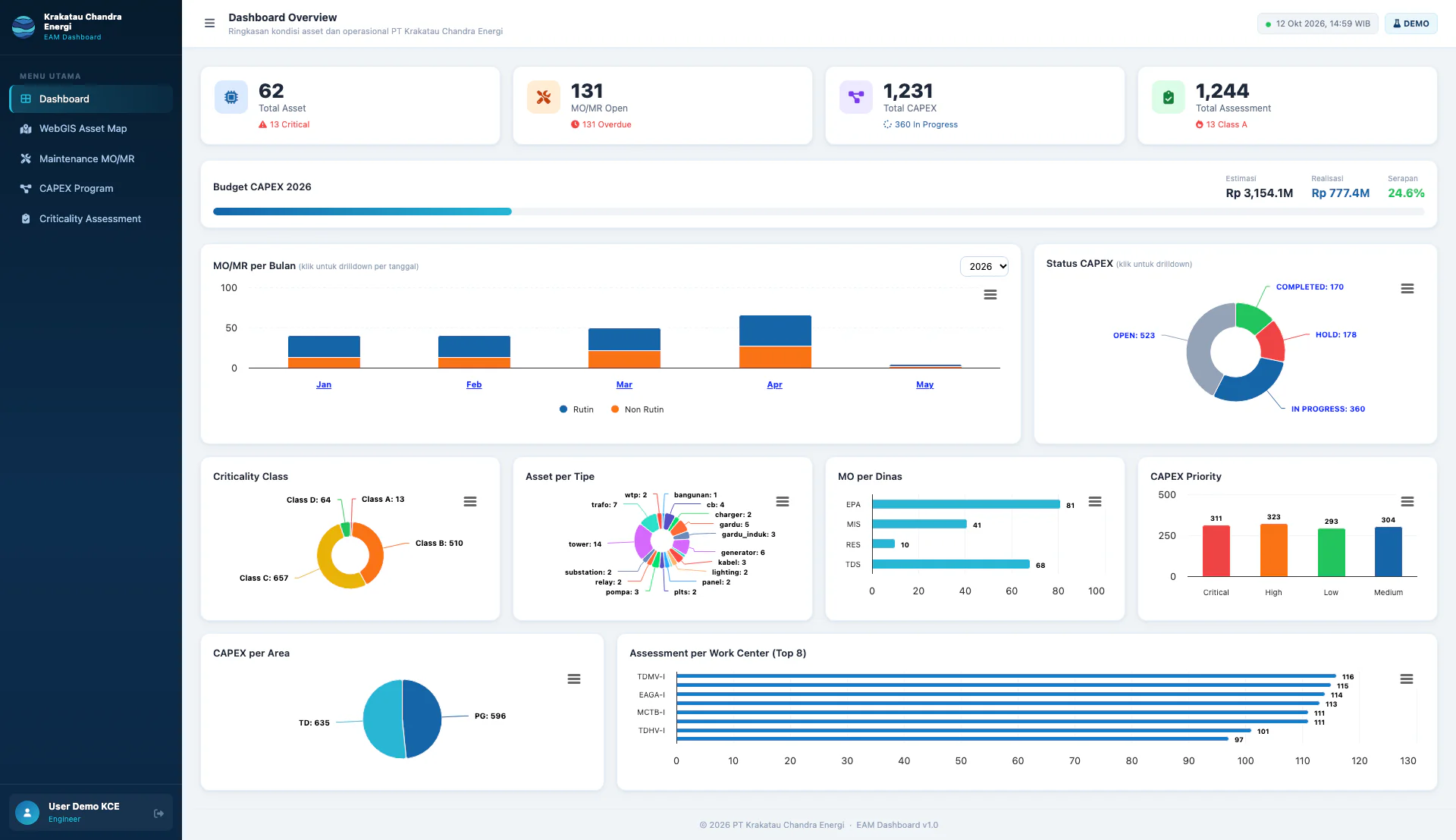The height and width of the screenshot is (840, 1456).
Task: Open Criticality Class chart menu icon
Action: coord(470,502)
